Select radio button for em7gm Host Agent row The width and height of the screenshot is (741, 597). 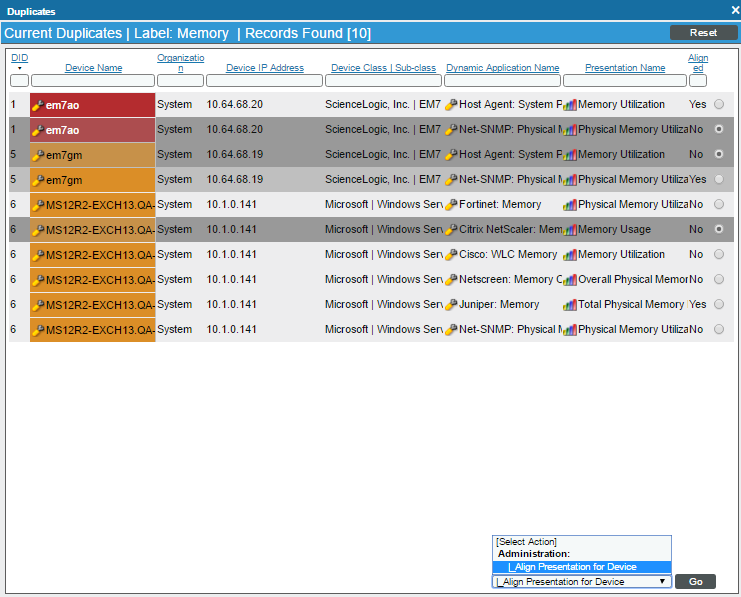click(719, 154)
